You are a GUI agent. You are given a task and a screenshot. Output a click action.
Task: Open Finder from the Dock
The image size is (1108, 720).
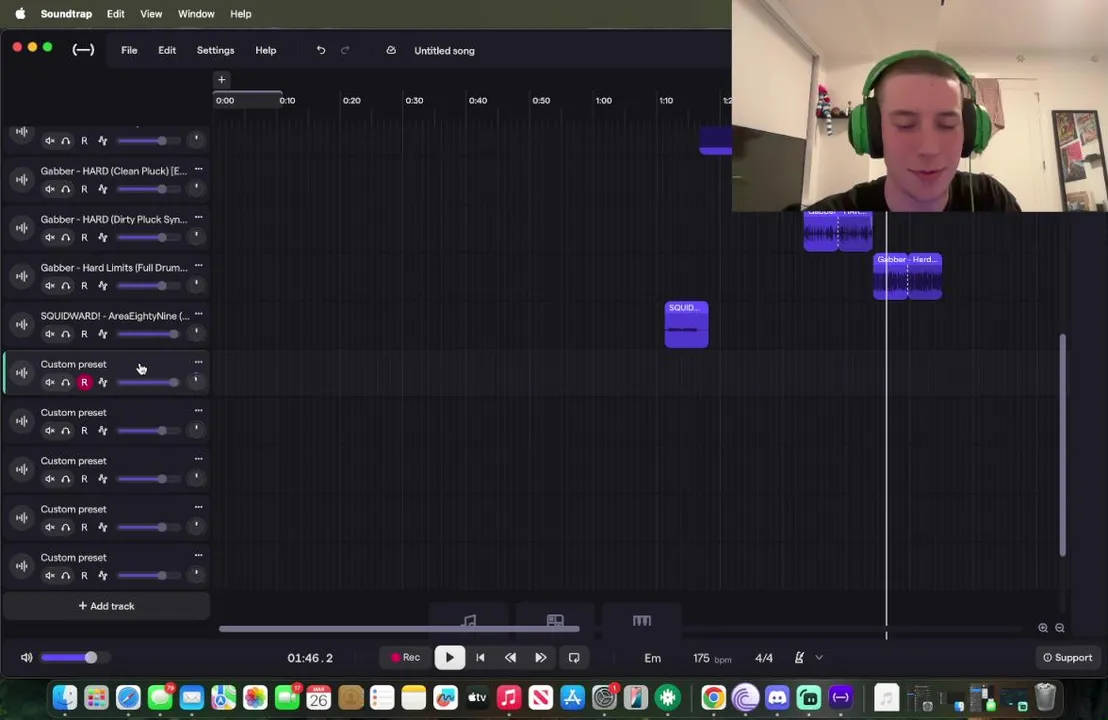click(65, 698)
